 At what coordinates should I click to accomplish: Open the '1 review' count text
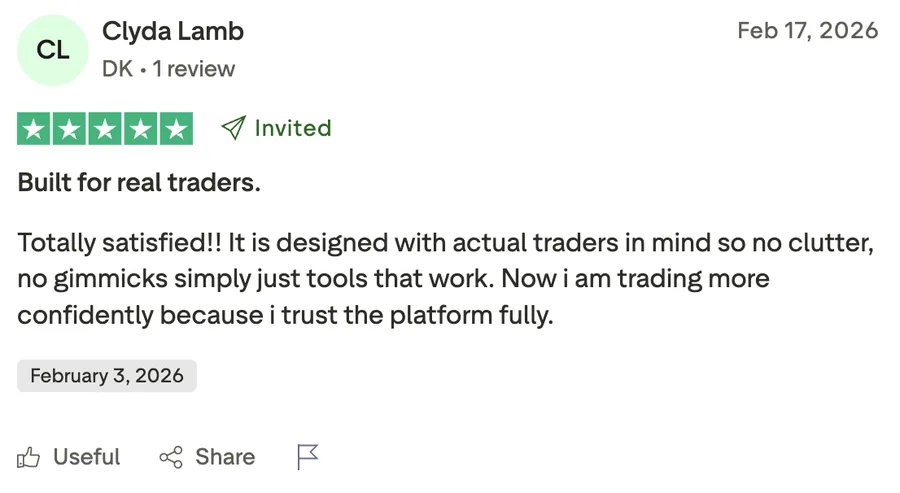(x=194, y=69)
